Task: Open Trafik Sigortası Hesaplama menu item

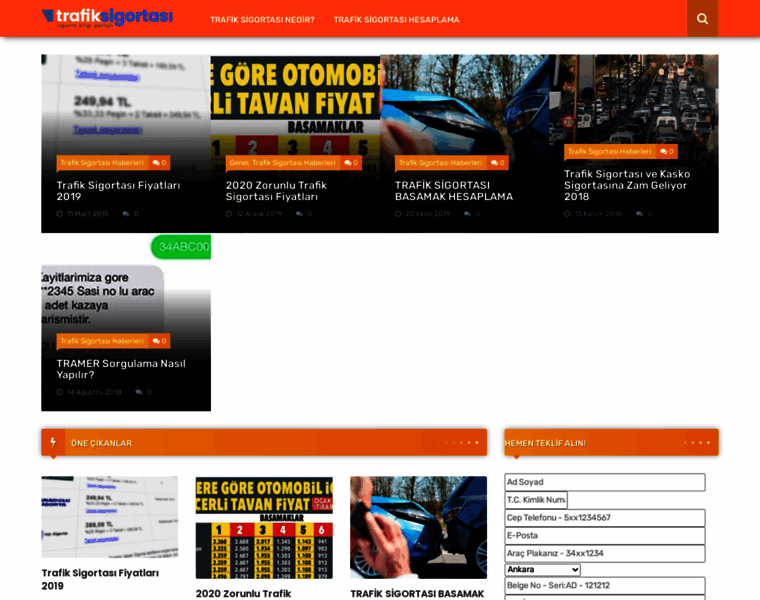Action: point(396,20)
